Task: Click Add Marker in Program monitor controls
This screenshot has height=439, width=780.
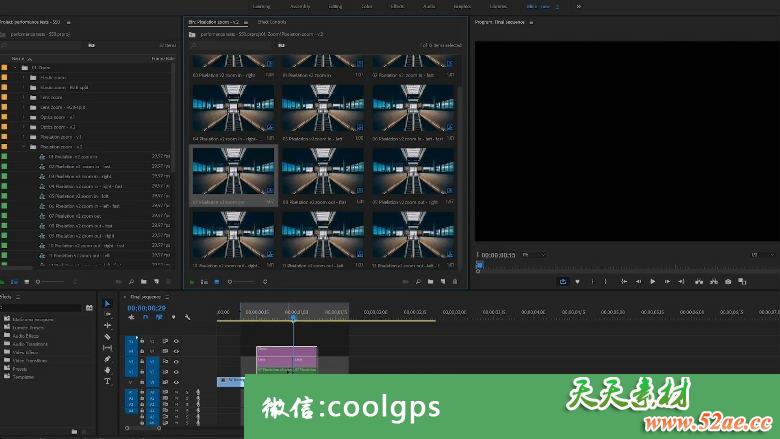Action: [x=577, y=281]
